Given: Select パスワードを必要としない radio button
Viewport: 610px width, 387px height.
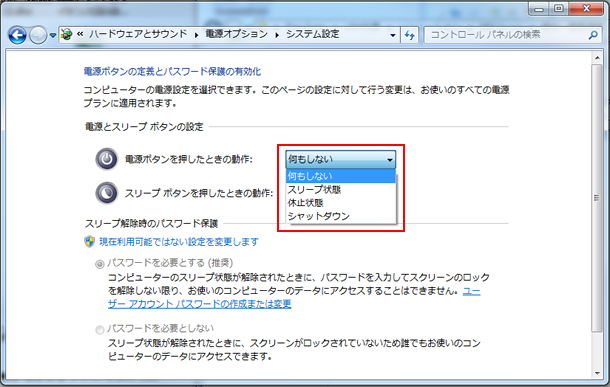Looking at the screenshot, I should pyautogui.click(x=100, y=330).
